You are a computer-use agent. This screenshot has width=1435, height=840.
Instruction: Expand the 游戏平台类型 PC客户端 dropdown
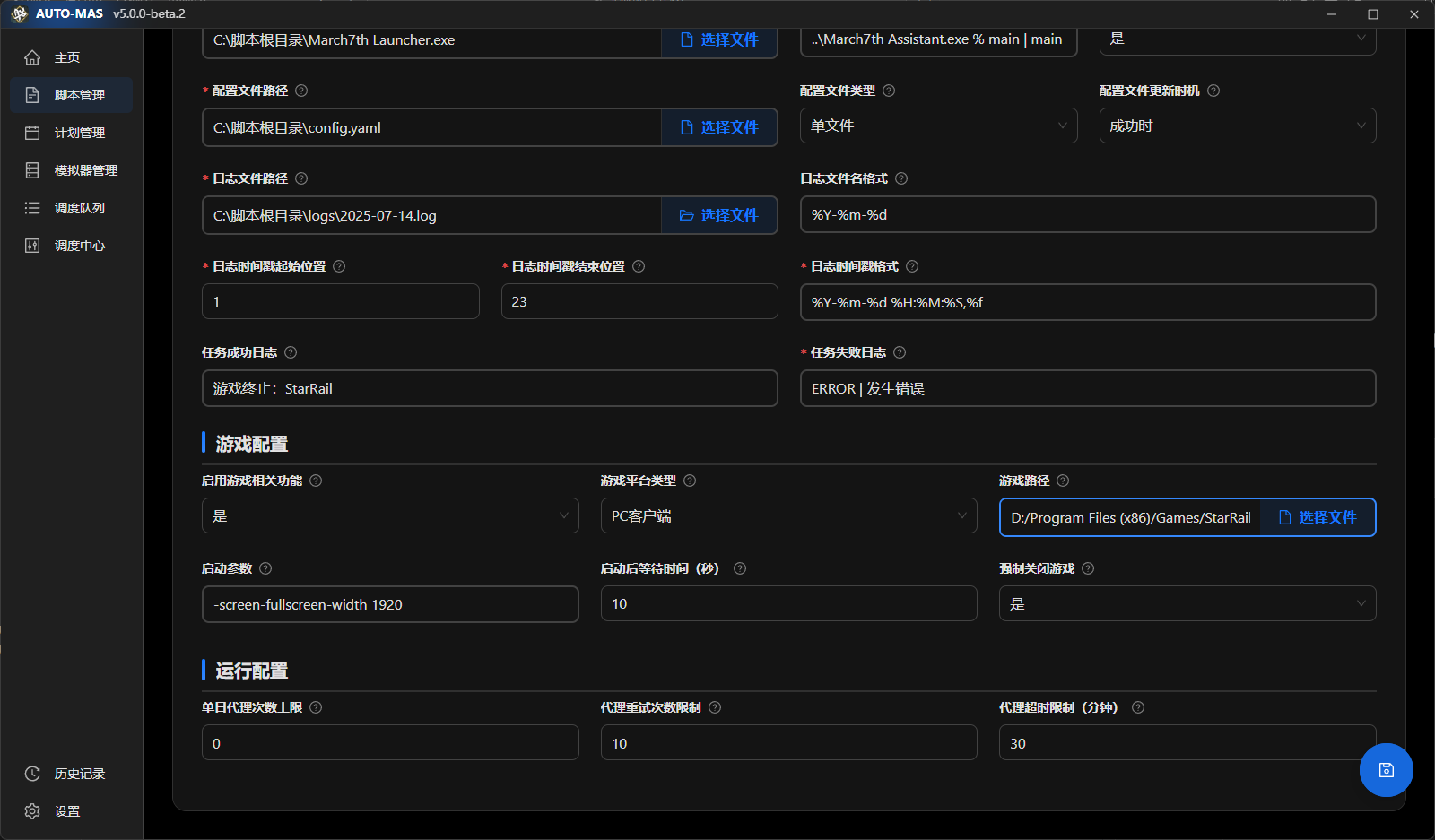tap(788, 516)
